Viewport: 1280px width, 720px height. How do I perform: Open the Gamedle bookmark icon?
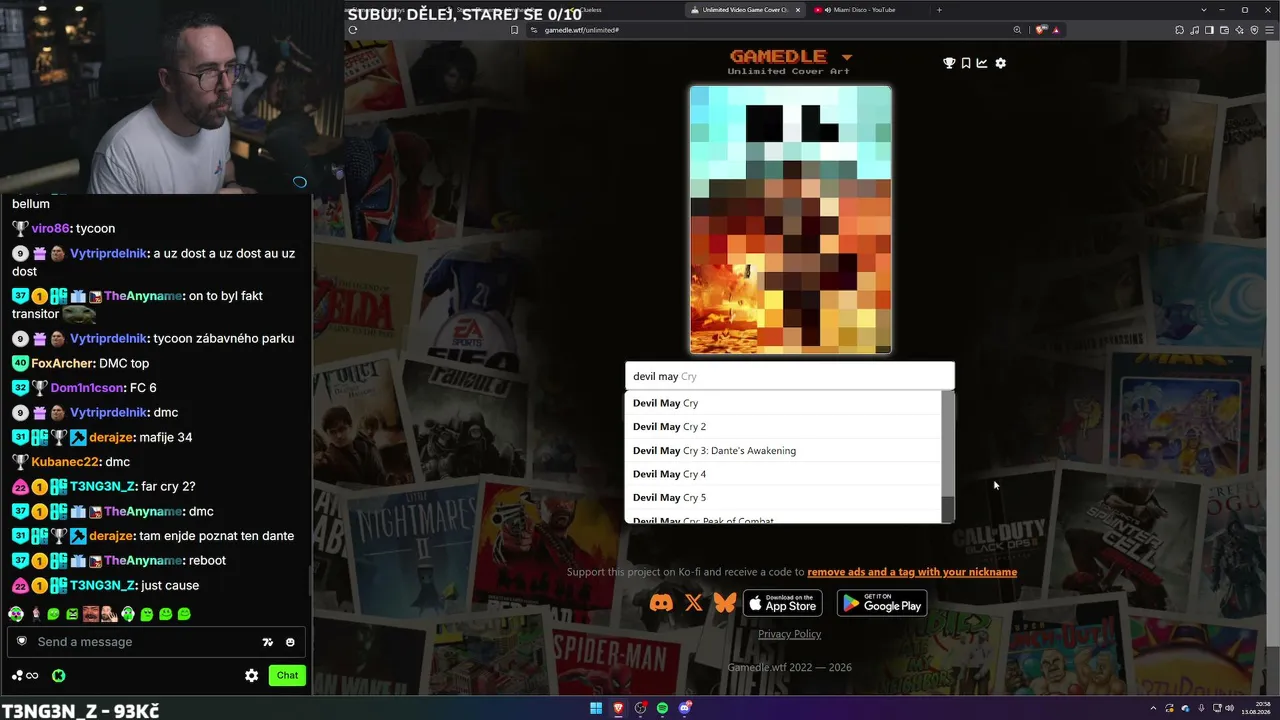[x=966, y=63]
